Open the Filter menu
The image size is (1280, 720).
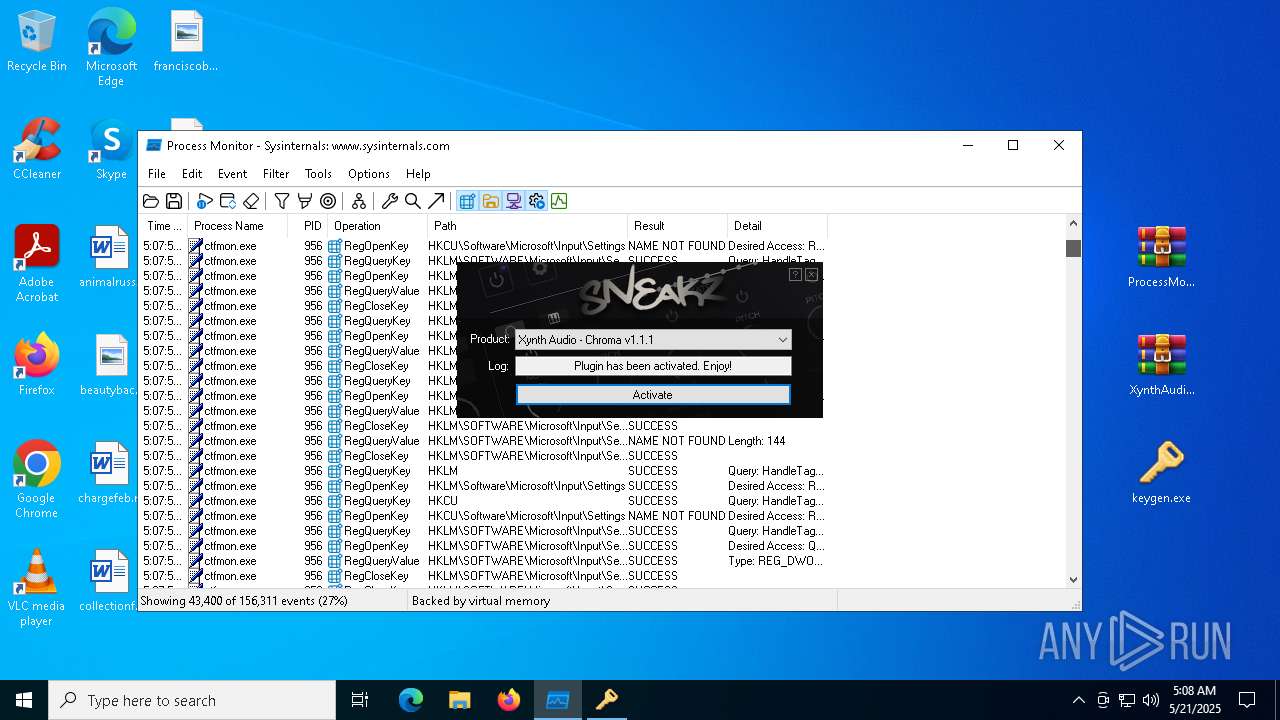click(x=276, y=174)
